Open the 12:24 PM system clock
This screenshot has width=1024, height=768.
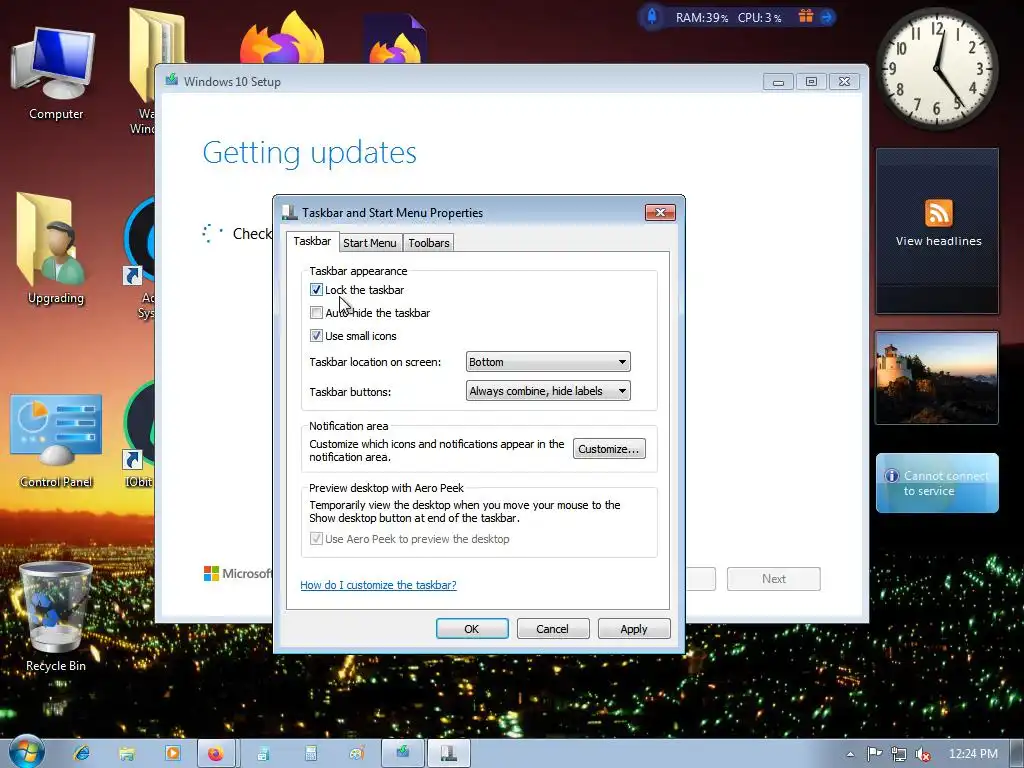(973, 754)
